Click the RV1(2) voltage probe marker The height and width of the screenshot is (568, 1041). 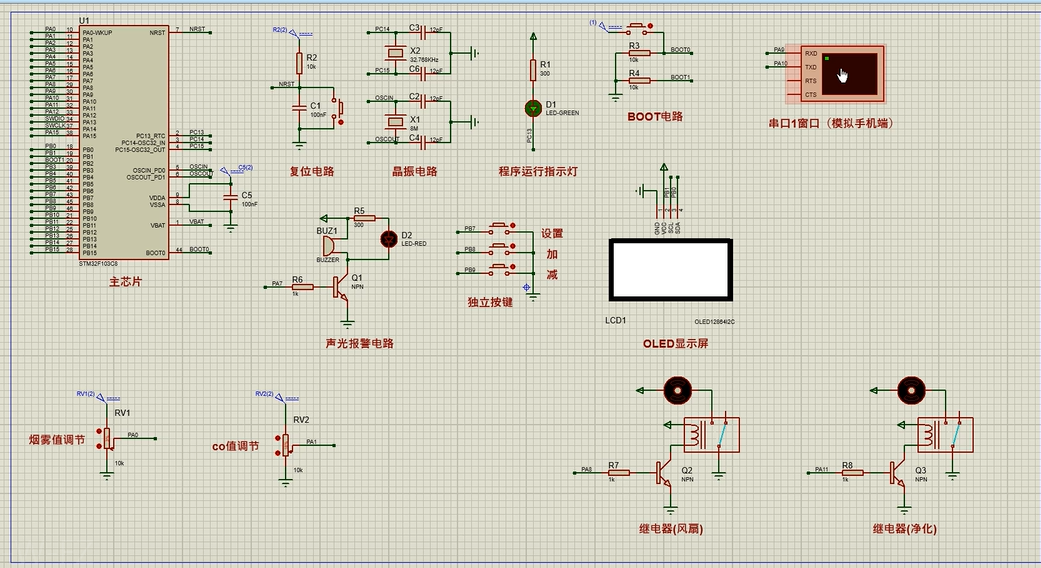point(98,395)
